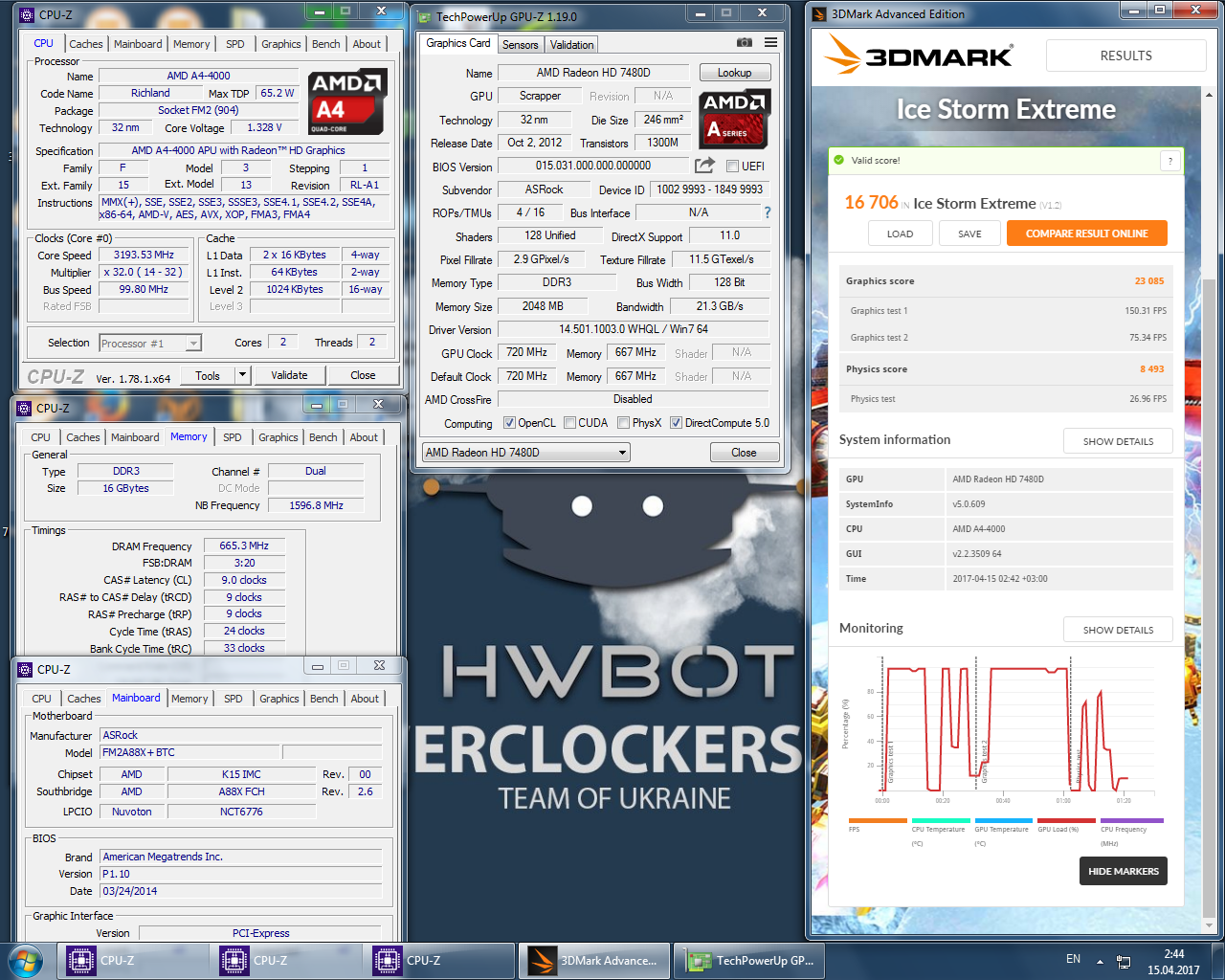This screenshot has height=980, width=1225.
Task: Click the Driver Version field in GPU-Z
Action: (633, 328)
